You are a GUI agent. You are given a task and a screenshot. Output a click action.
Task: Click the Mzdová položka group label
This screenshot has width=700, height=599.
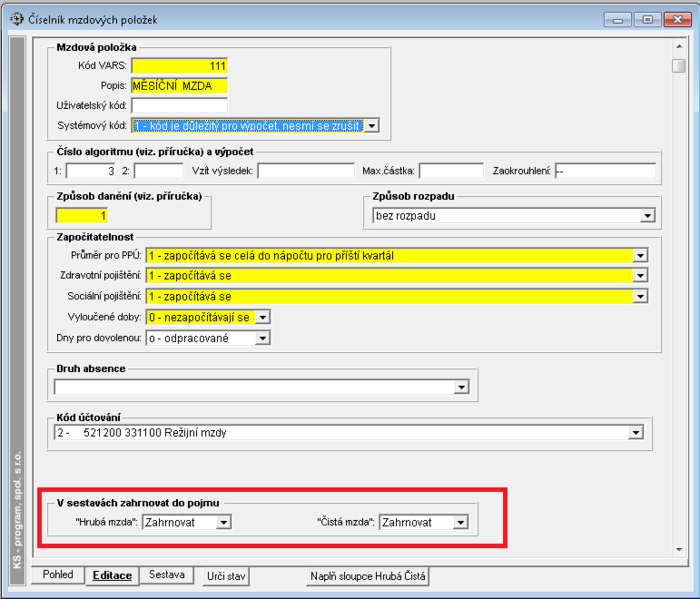(x=96, y=47)
